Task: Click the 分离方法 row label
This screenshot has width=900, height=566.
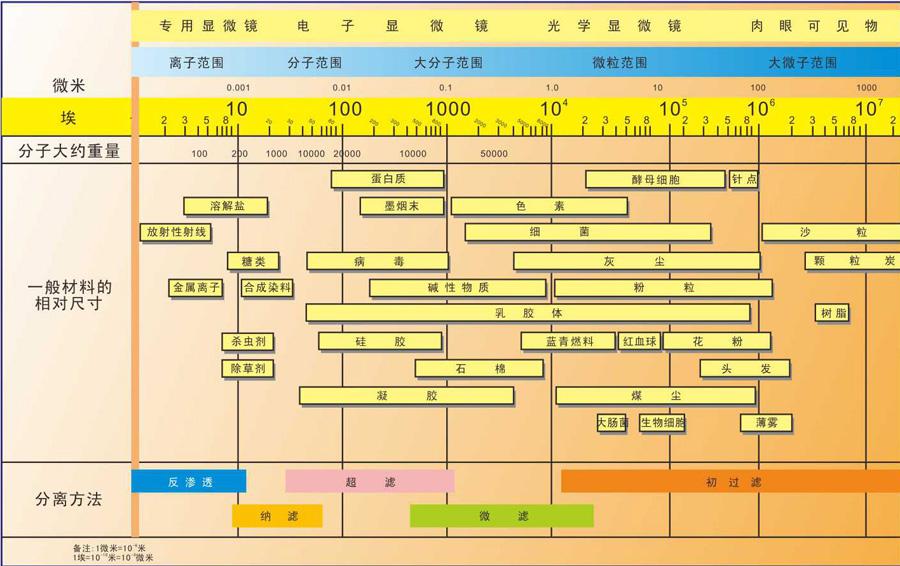Action: [68, 498]
